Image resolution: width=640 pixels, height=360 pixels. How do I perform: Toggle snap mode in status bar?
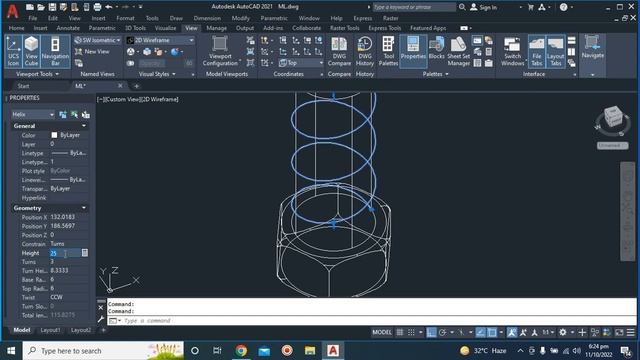(x=411, y=333)
